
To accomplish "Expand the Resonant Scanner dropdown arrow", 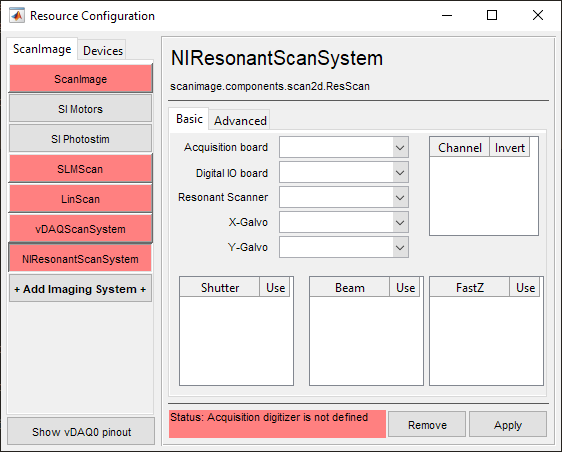I will click(x=400, y=197).
